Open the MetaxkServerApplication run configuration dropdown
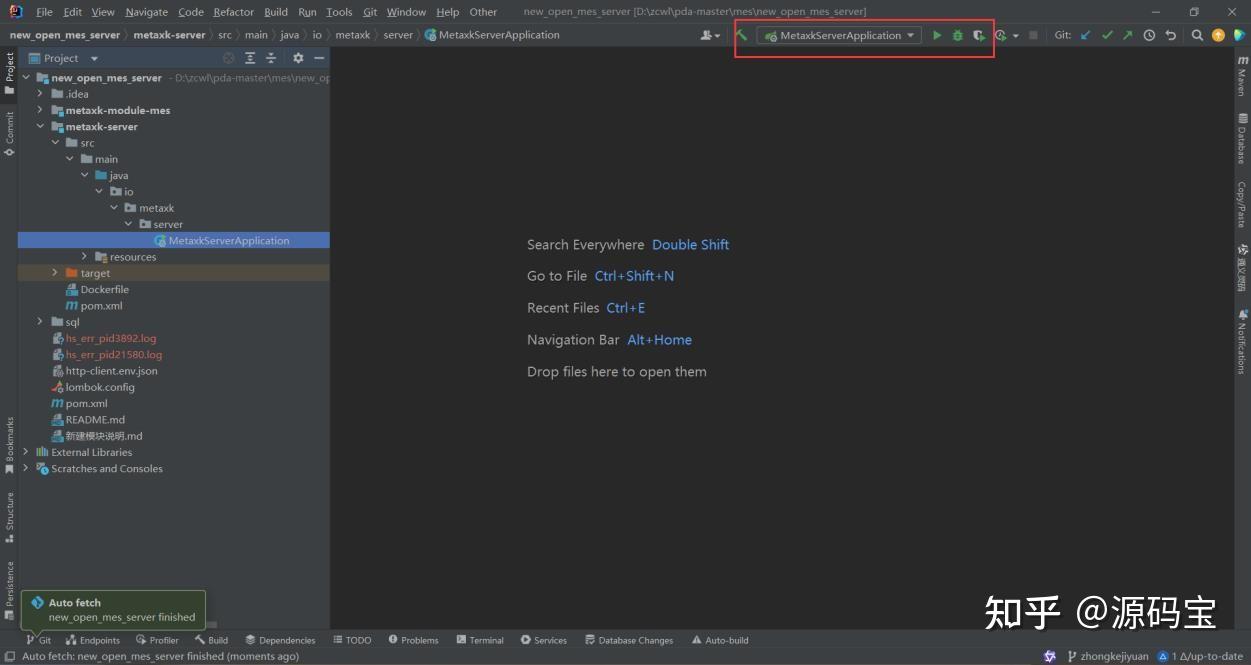This screenshot has height=665, width=1251. (x=839, y=35)
